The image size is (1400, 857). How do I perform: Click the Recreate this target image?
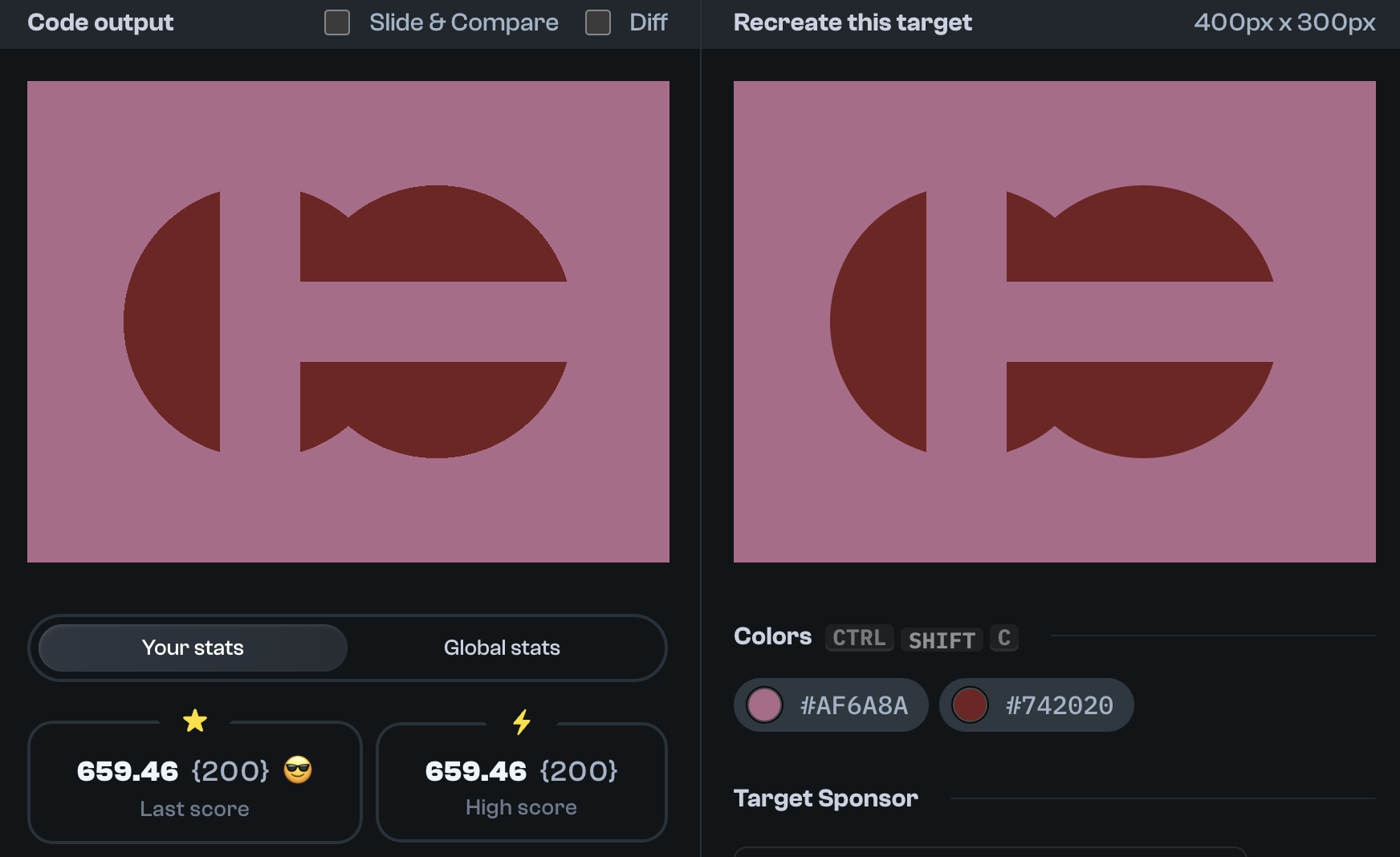tap(1055, 322)
